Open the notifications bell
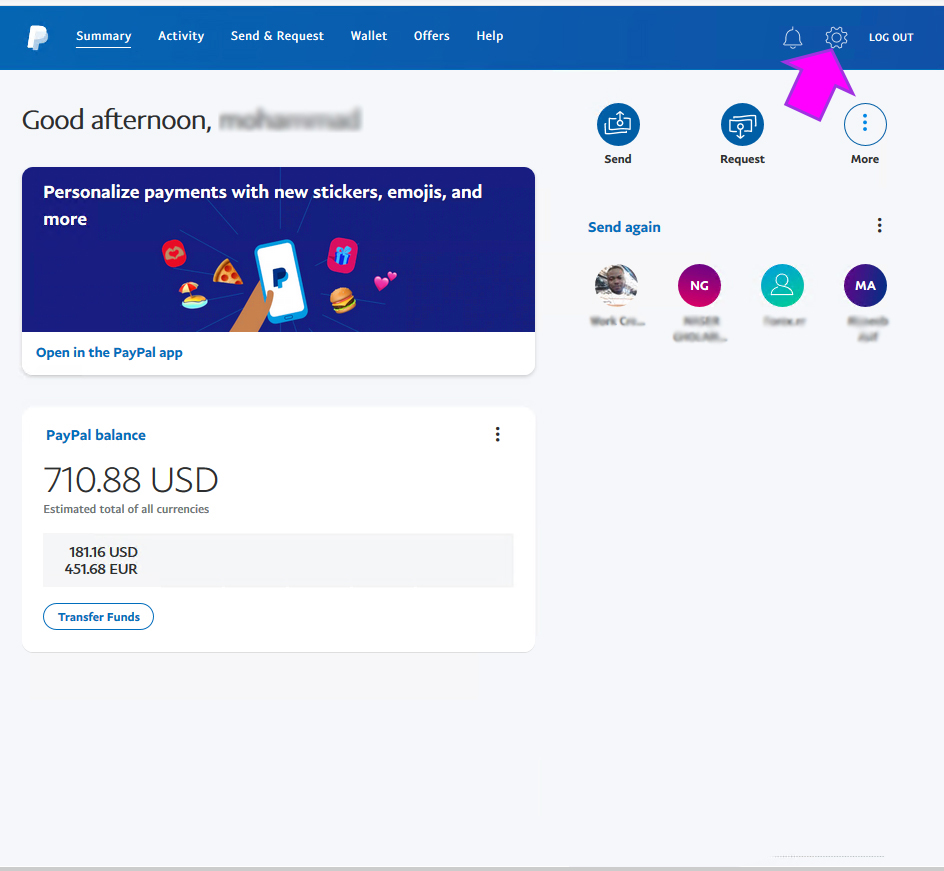944x871 pixels. pos(792,37)
